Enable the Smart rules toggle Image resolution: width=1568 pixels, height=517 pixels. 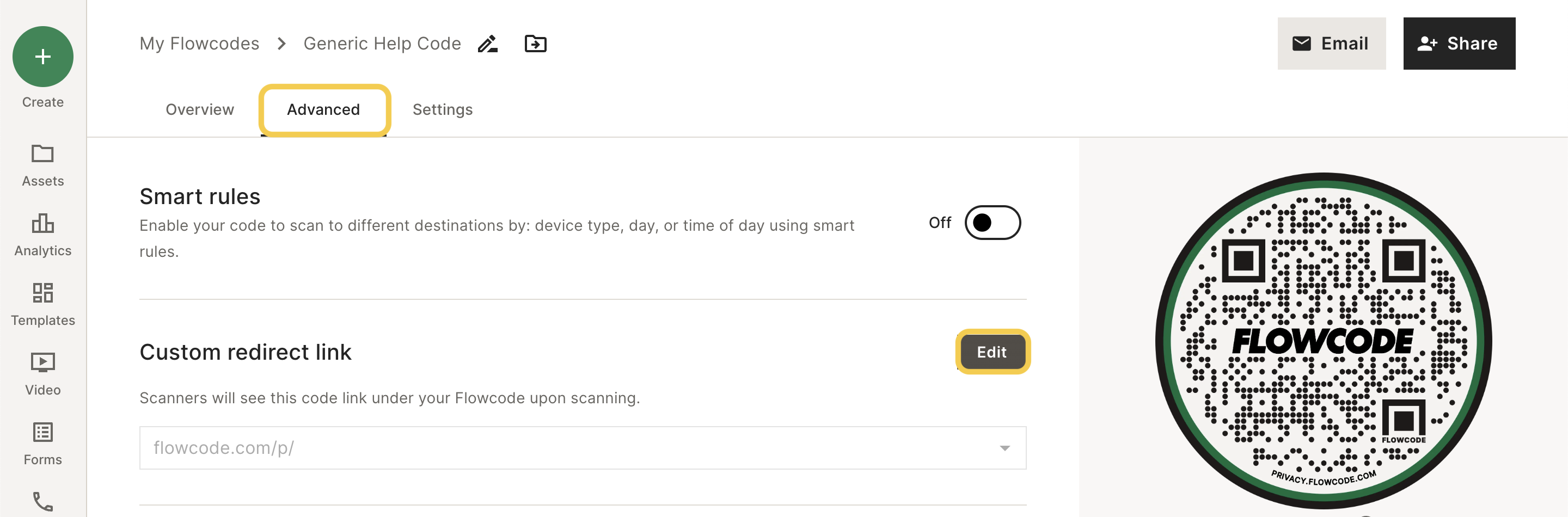[x=992, y=223]
